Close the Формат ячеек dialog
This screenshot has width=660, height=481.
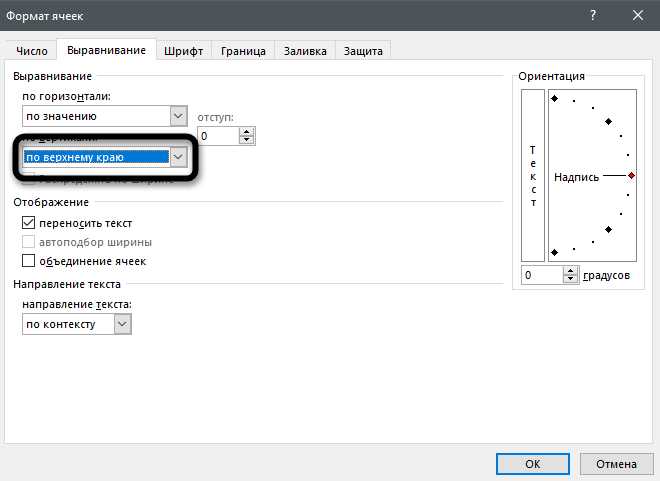tap(638, 15)
